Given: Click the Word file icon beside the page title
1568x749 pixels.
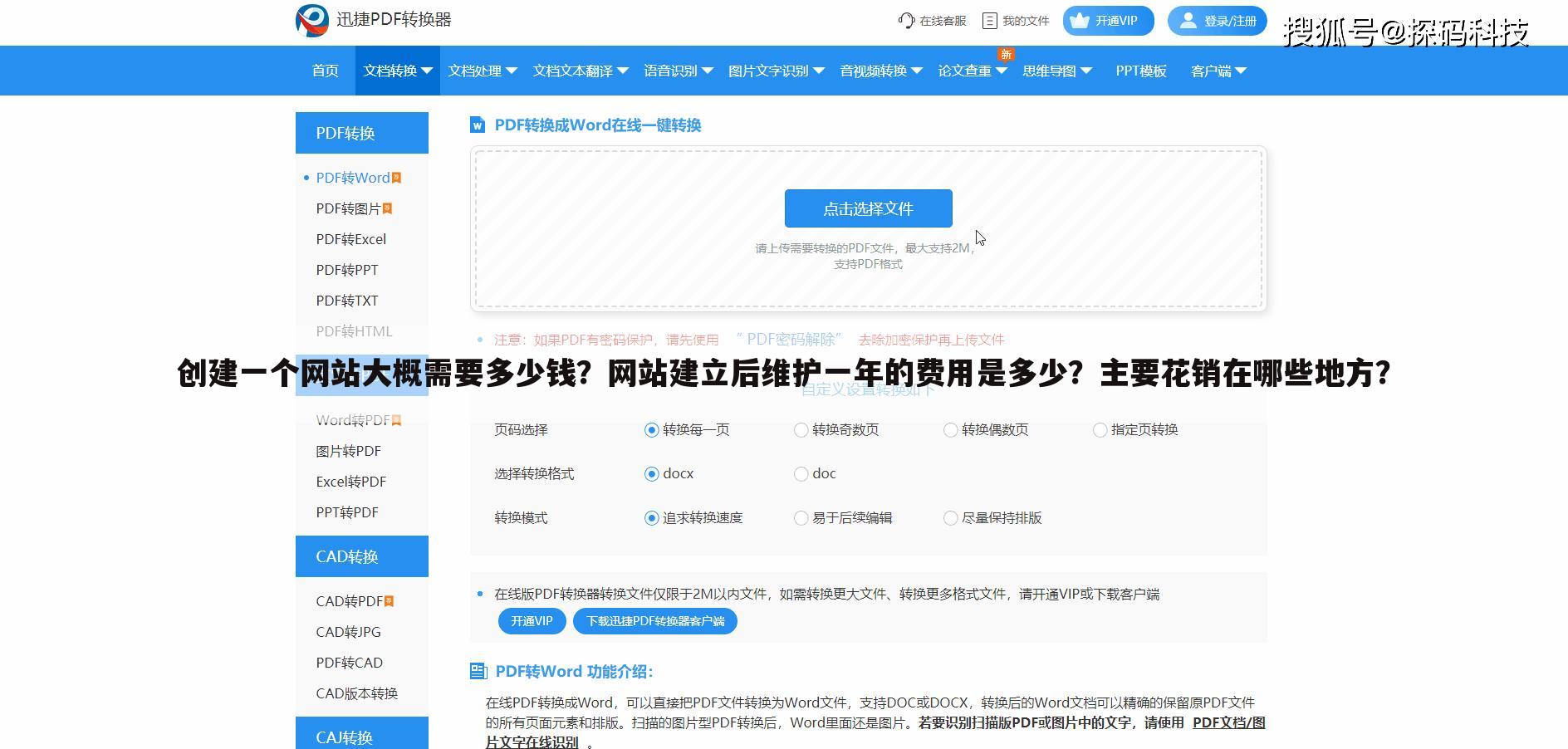Looking at the screenshot, I should coord(477,125).
